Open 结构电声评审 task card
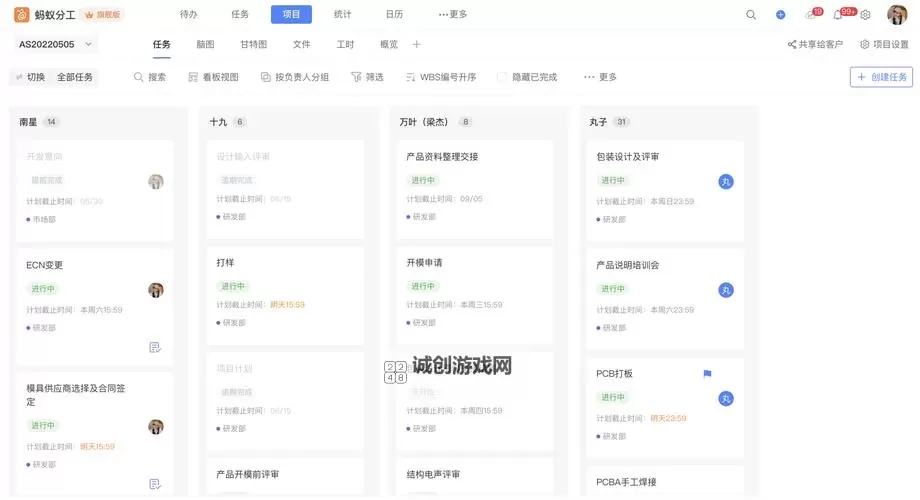The image size is (920, 500). tap(475, 477)
